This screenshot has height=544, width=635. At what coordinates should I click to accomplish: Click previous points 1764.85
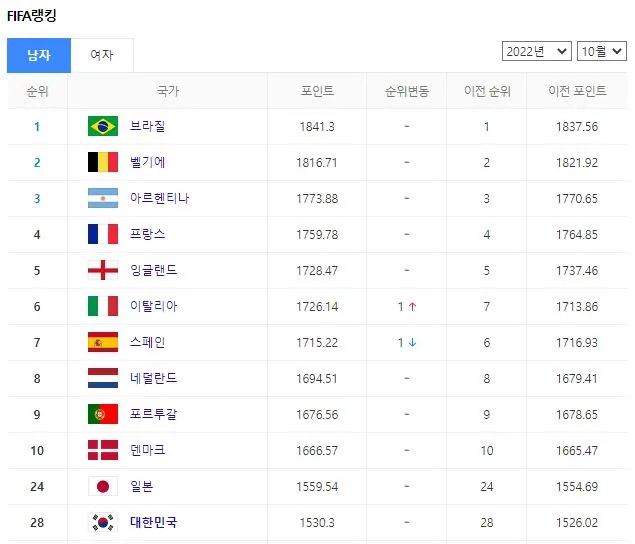577,235
